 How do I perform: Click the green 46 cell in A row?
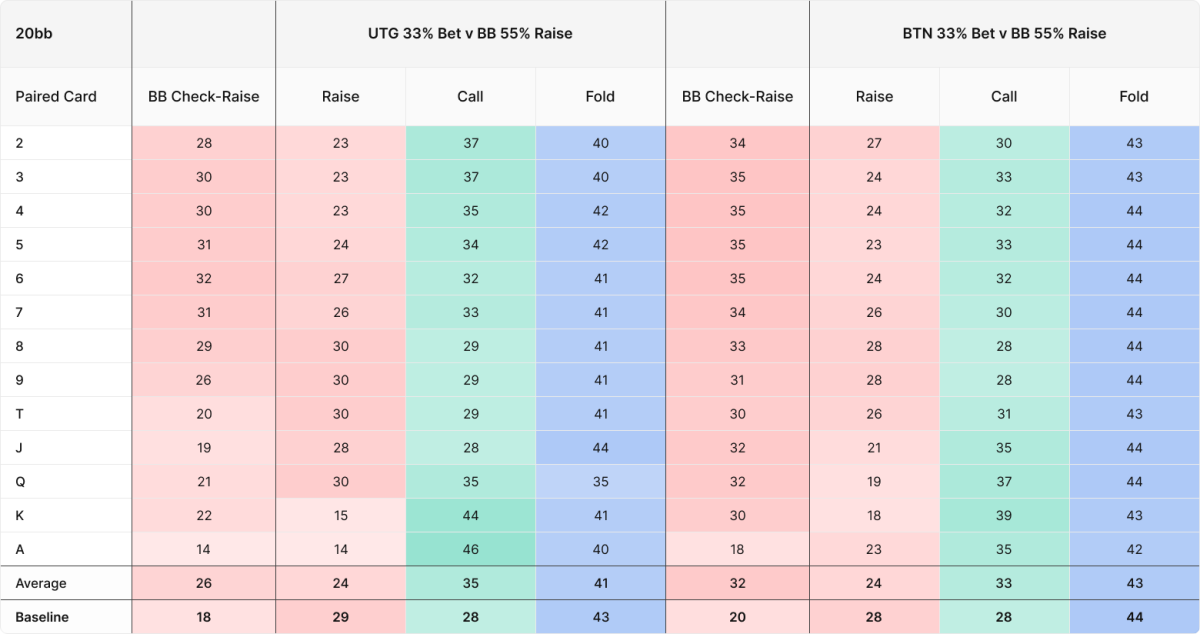click(x=470, y=549)
